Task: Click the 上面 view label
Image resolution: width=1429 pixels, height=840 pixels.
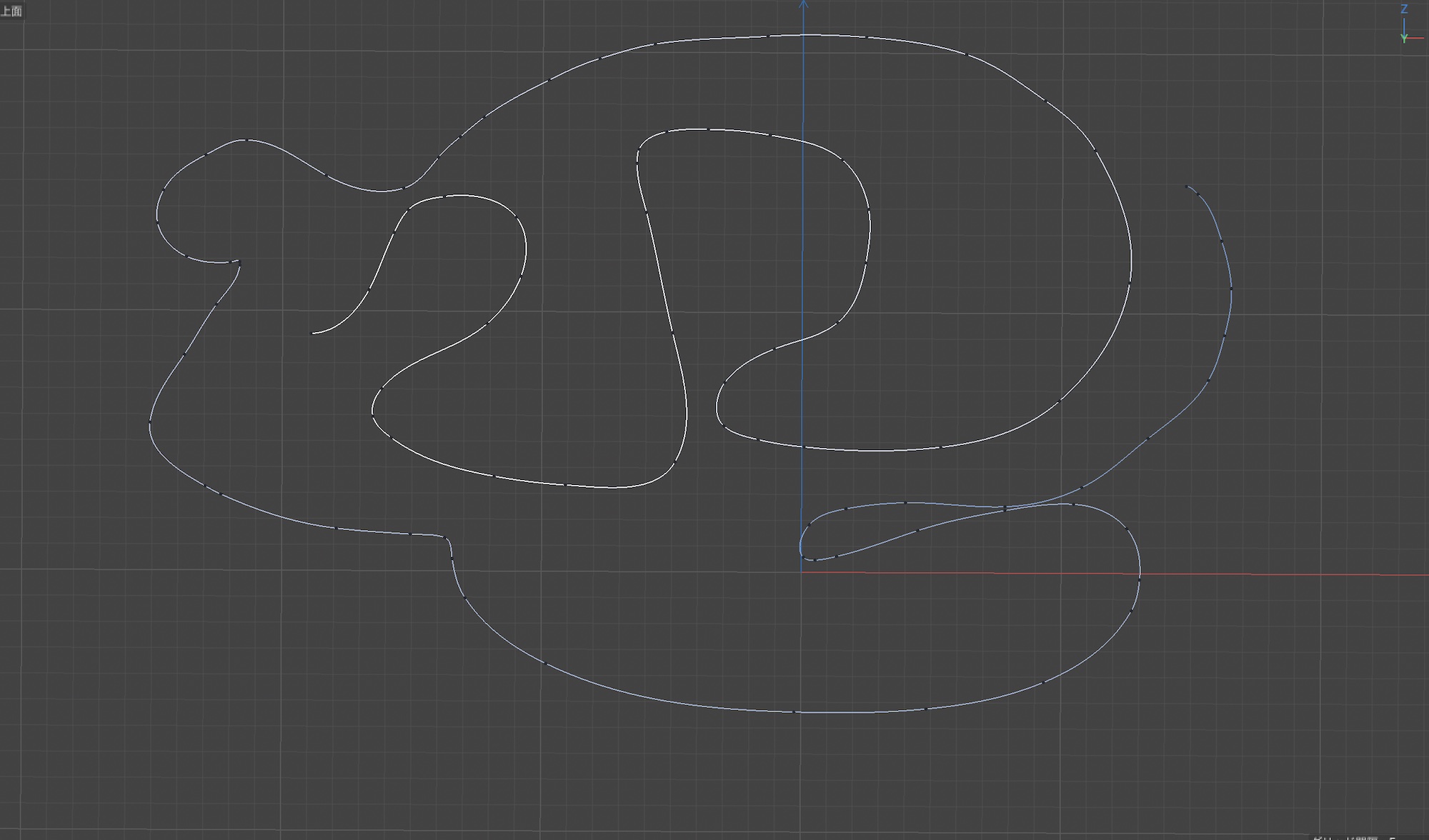Action: pos(11,11)
